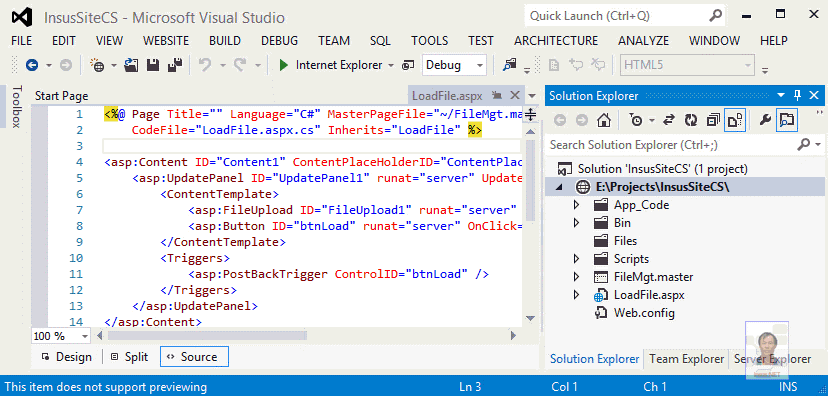This screenshot has height=396, width=828.
Task: Toggle pin on LoadFile.aspx tab
Action: coord(496,96)
